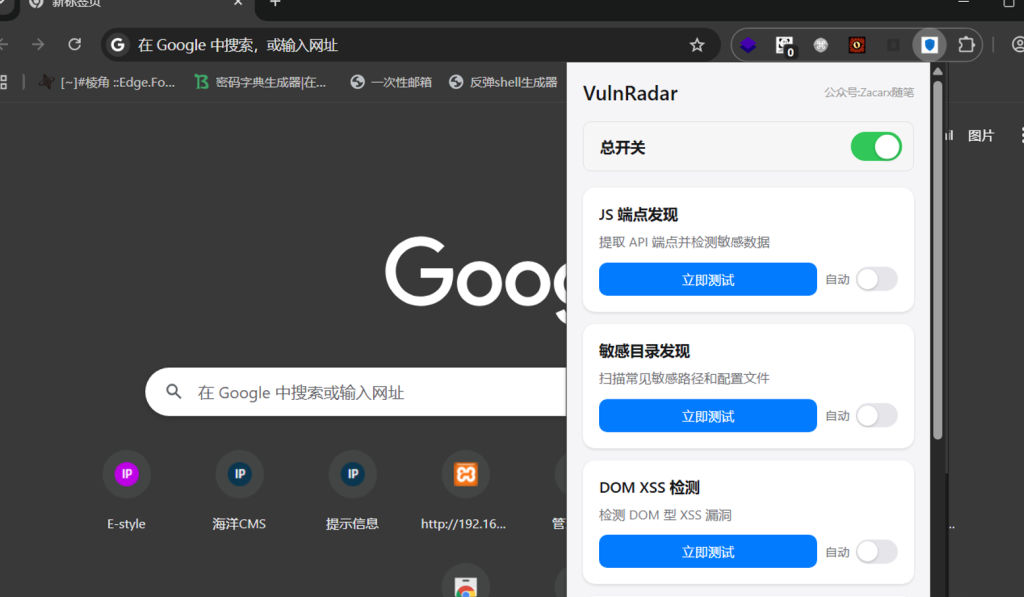The height and width of the screenshot is (597, 1024).
Task: Open the 反弹shell生成器 bookmark
Action: click(x=509, y=83)
